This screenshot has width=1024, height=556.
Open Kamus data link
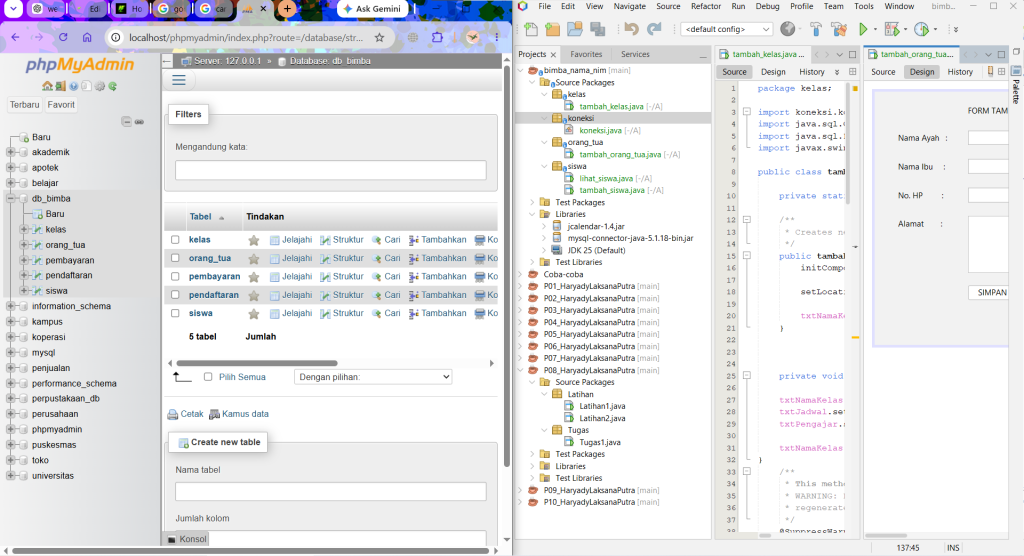[239, 414]
